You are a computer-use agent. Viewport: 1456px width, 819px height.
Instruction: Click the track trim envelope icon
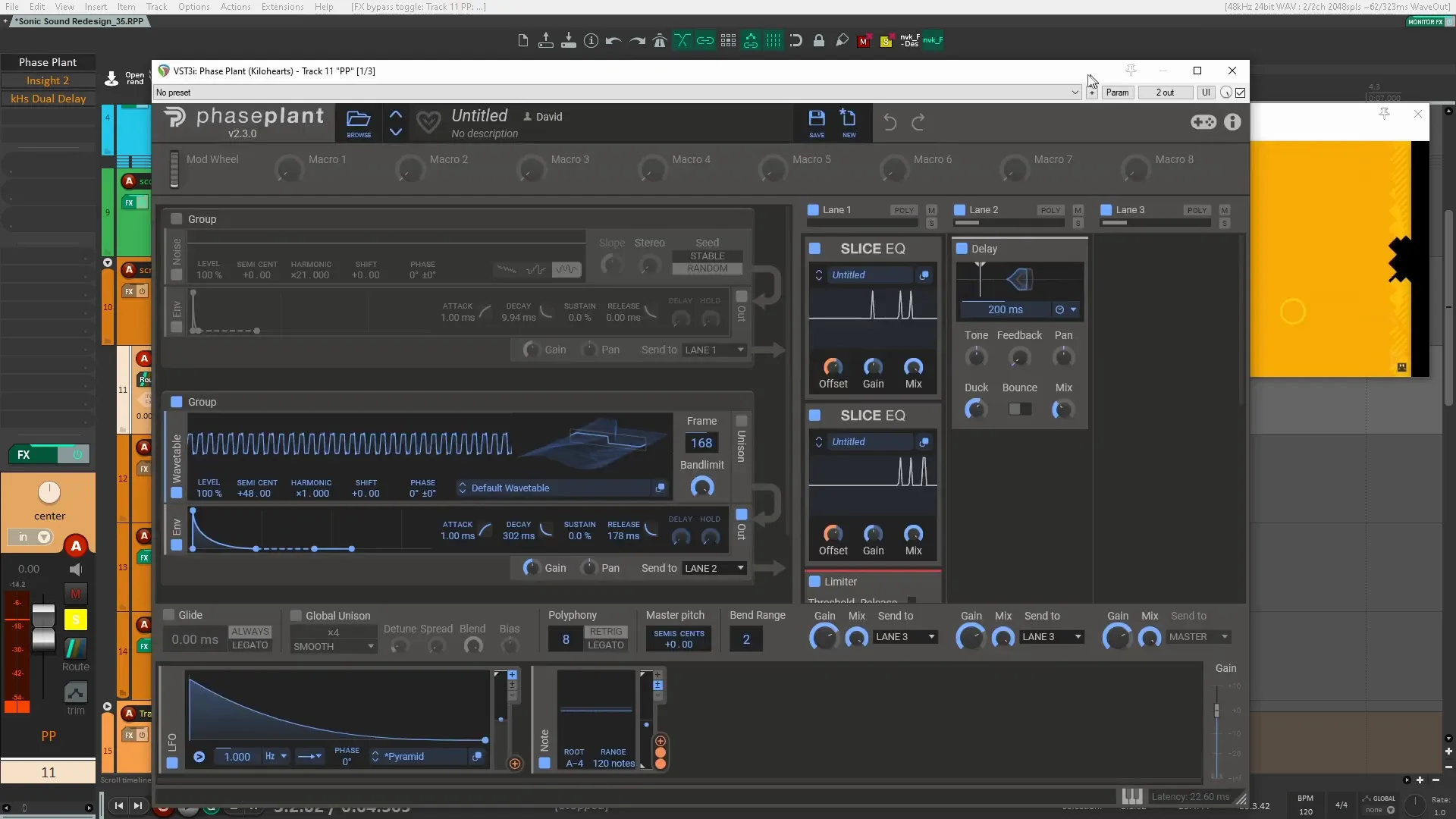[76, 692]
